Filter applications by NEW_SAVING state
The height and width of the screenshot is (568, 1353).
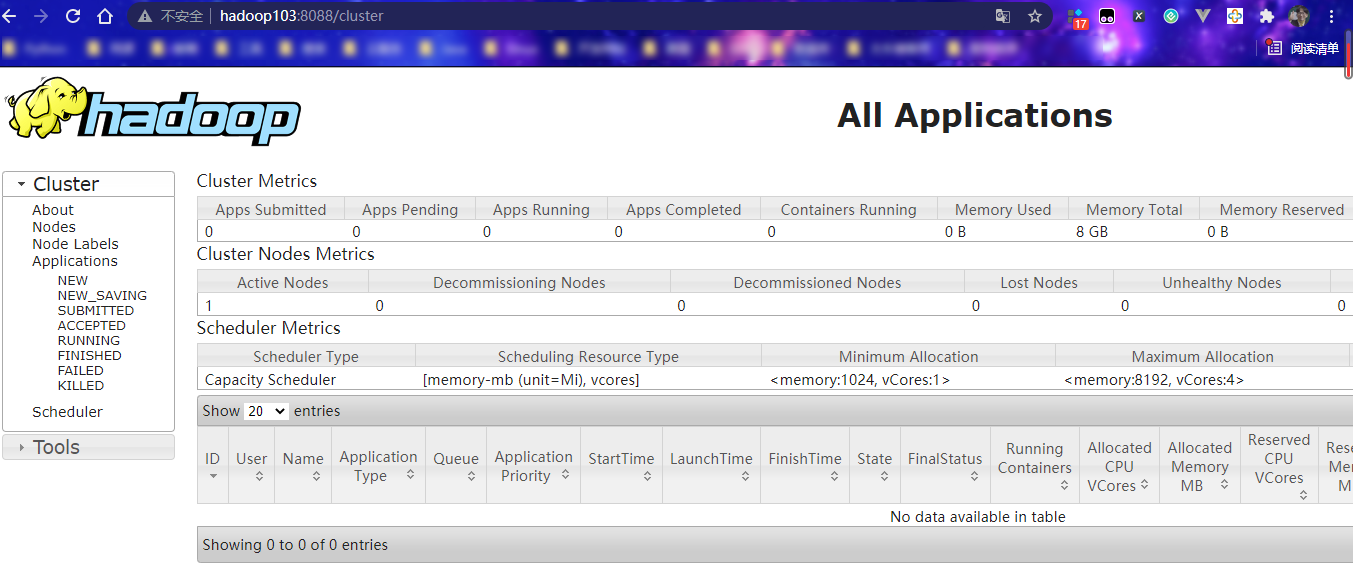pyautogui.click(x=102, y=296)
